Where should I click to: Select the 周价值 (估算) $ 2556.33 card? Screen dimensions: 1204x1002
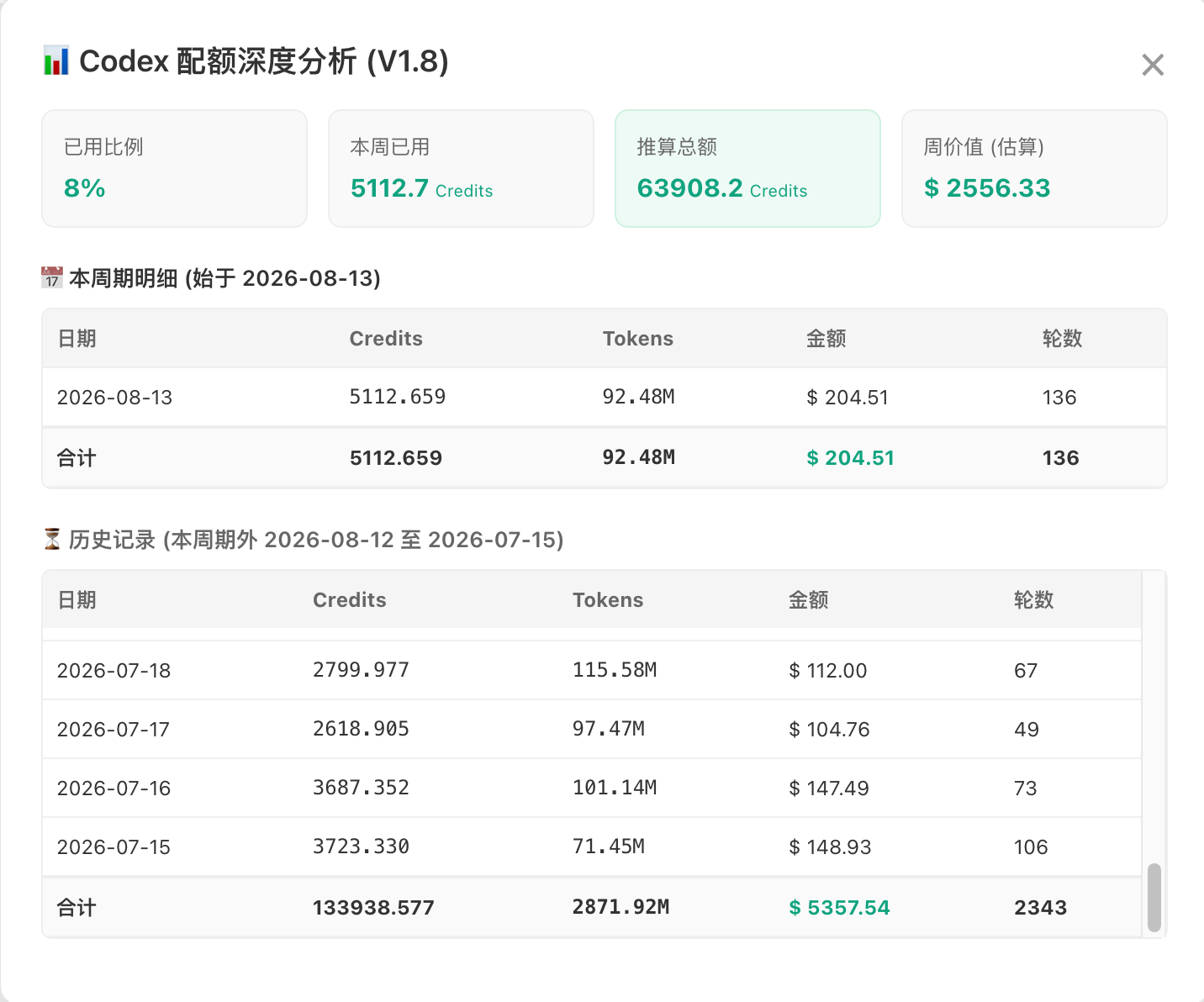pos(1034,168)
